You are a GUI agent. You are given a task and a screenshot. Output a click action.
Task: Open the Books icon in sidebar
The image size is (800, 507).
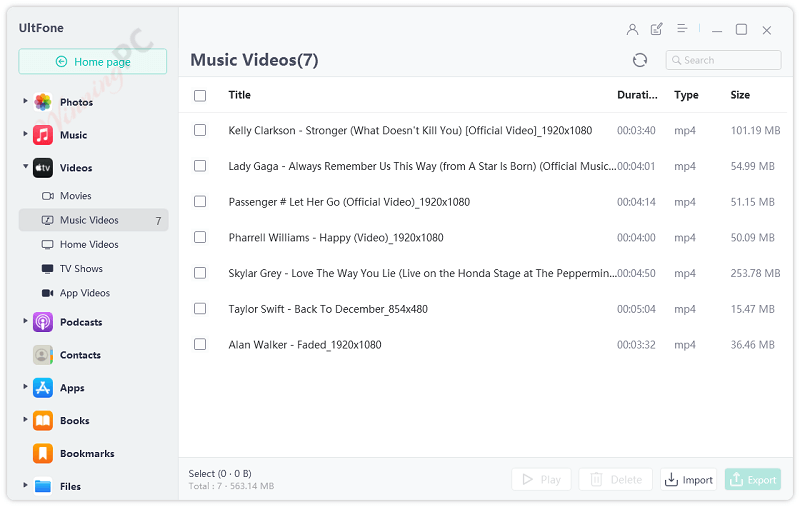(x=43, y=421)
